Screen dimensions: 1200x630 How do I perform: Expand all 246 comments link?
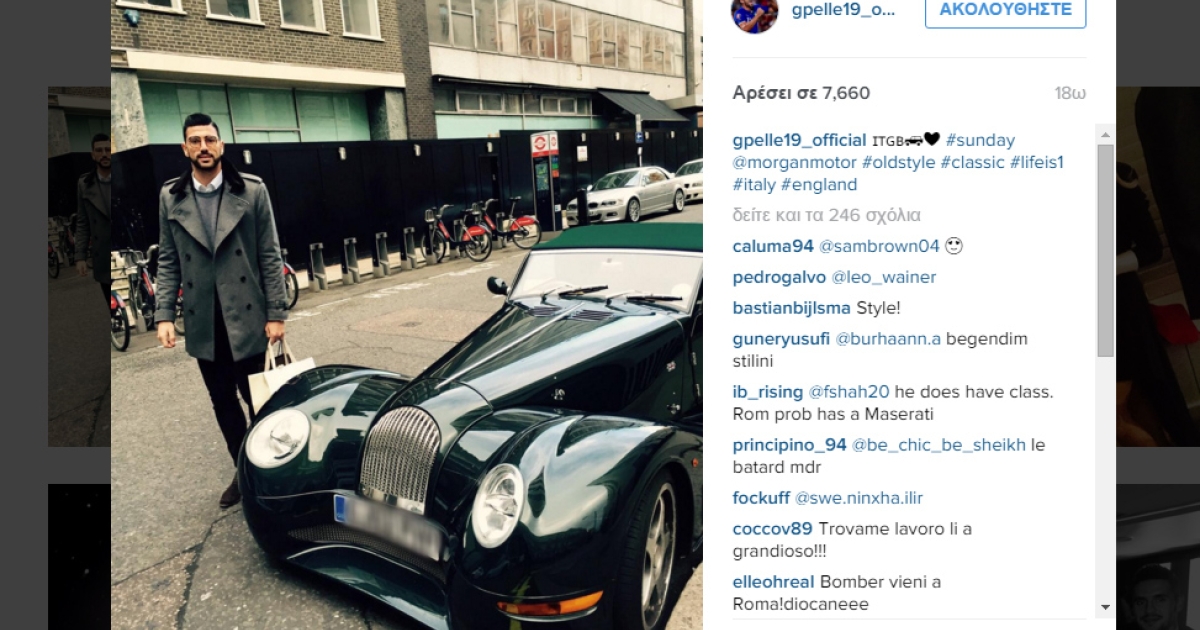826,215
